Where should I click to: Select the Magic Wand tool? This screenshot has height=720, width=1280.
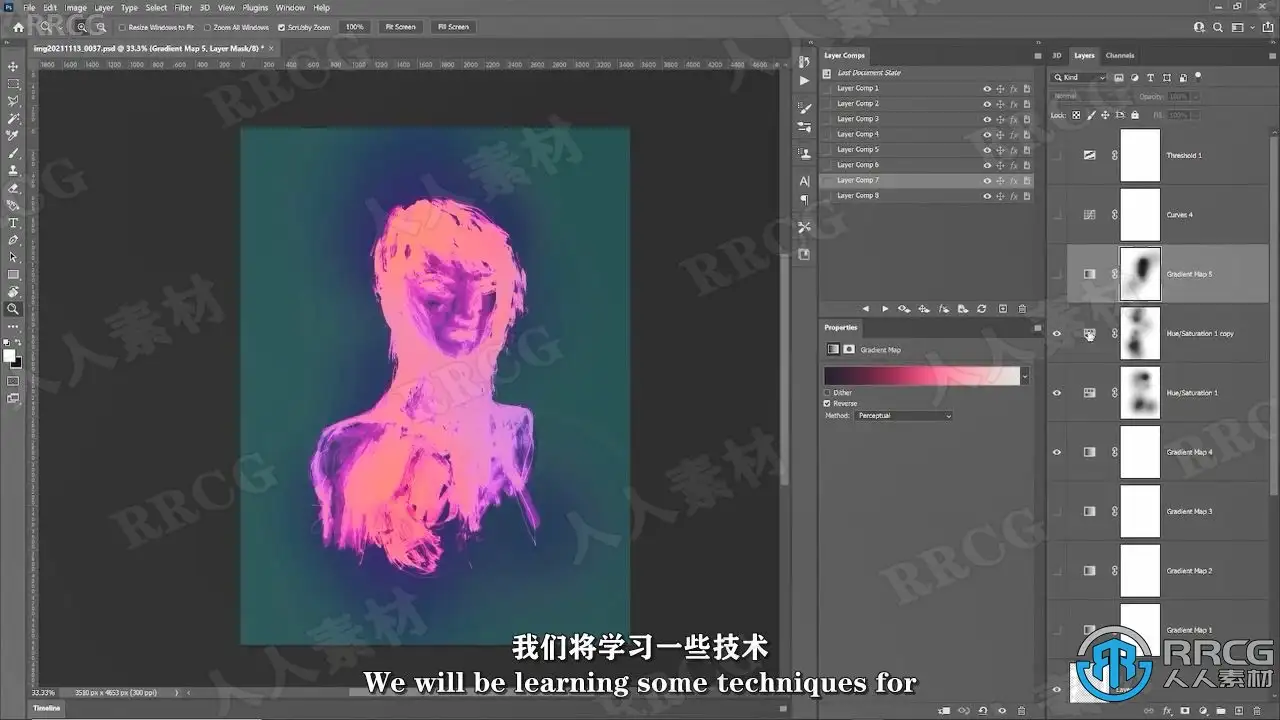click(13, 118)
